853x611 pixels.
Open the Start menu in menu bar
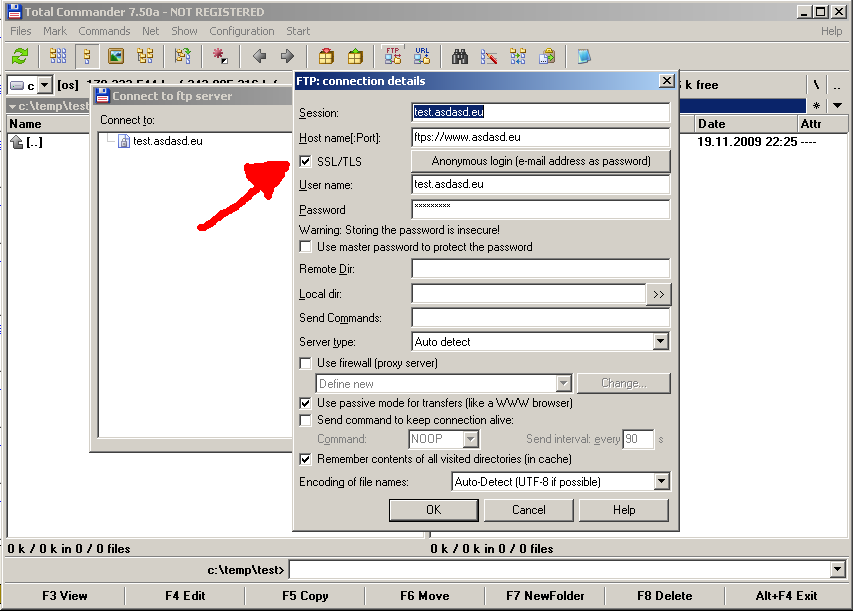tap(298, 31)
